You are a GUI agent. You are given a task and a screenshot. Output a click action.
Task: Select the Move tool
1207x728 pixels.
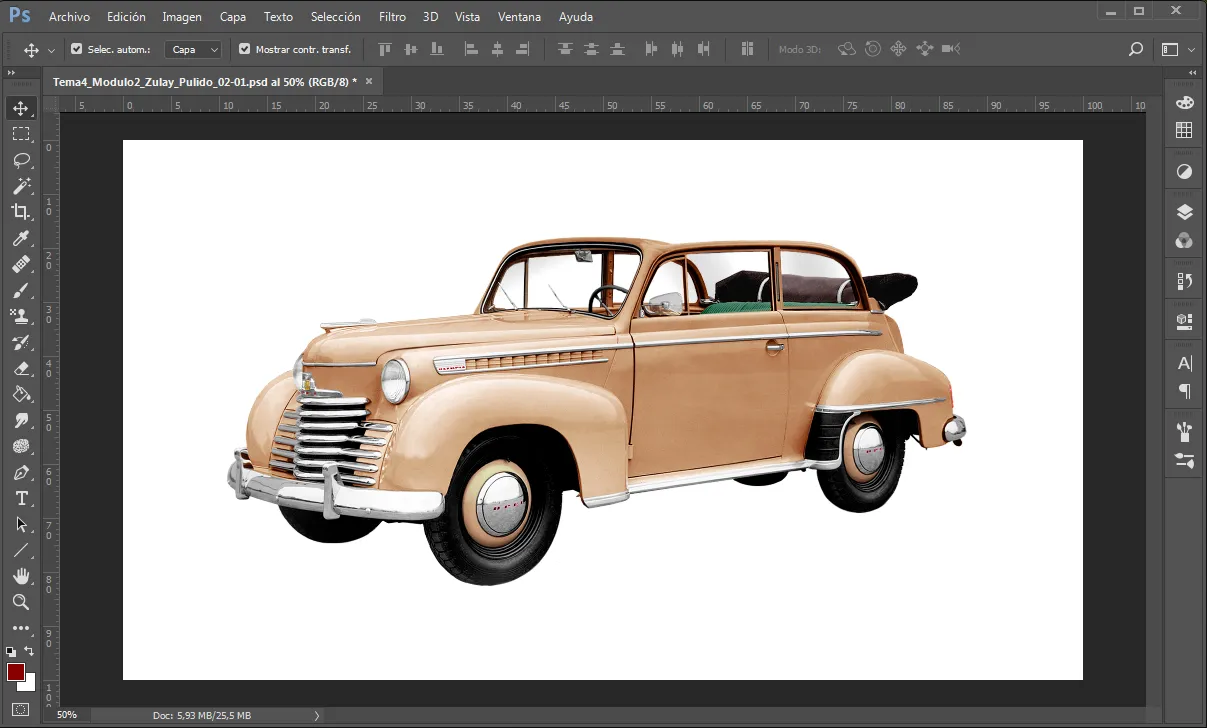point(21,108)
